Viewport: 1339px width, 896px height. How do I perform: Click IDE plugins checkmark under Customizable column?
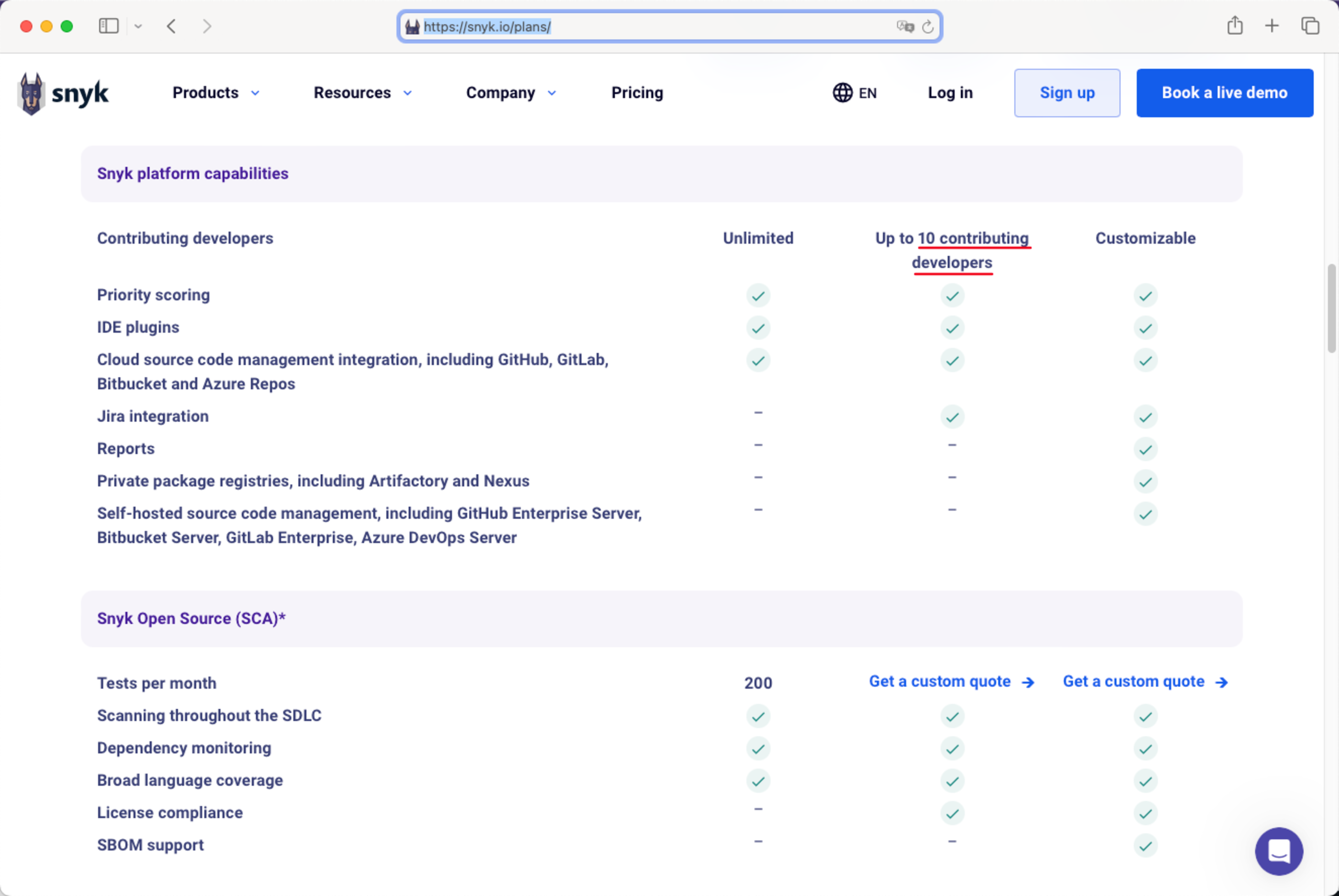coord(1146,328)
